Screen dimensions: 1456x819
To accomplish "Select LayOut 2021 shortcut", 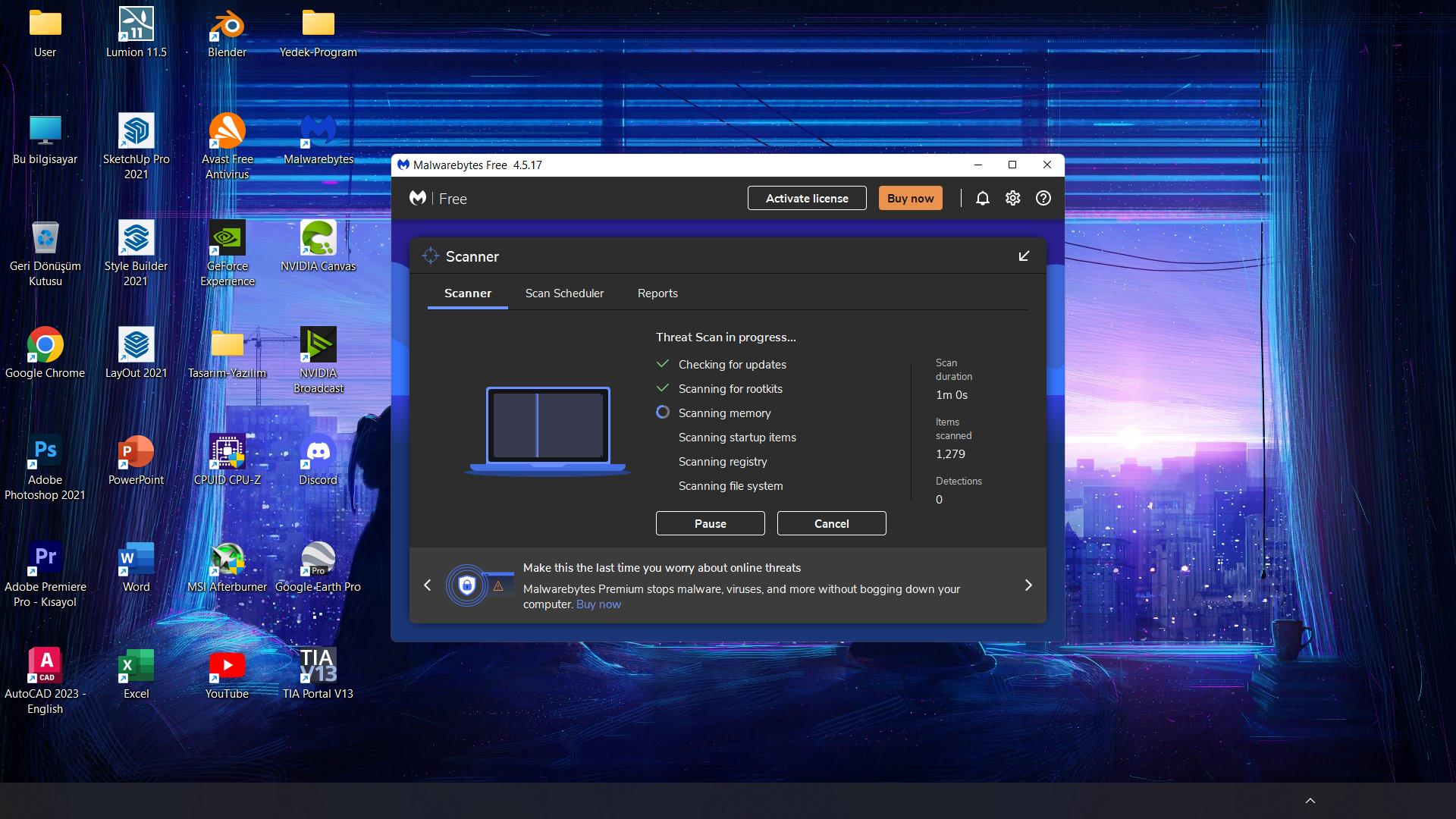I will pos(136,354).
